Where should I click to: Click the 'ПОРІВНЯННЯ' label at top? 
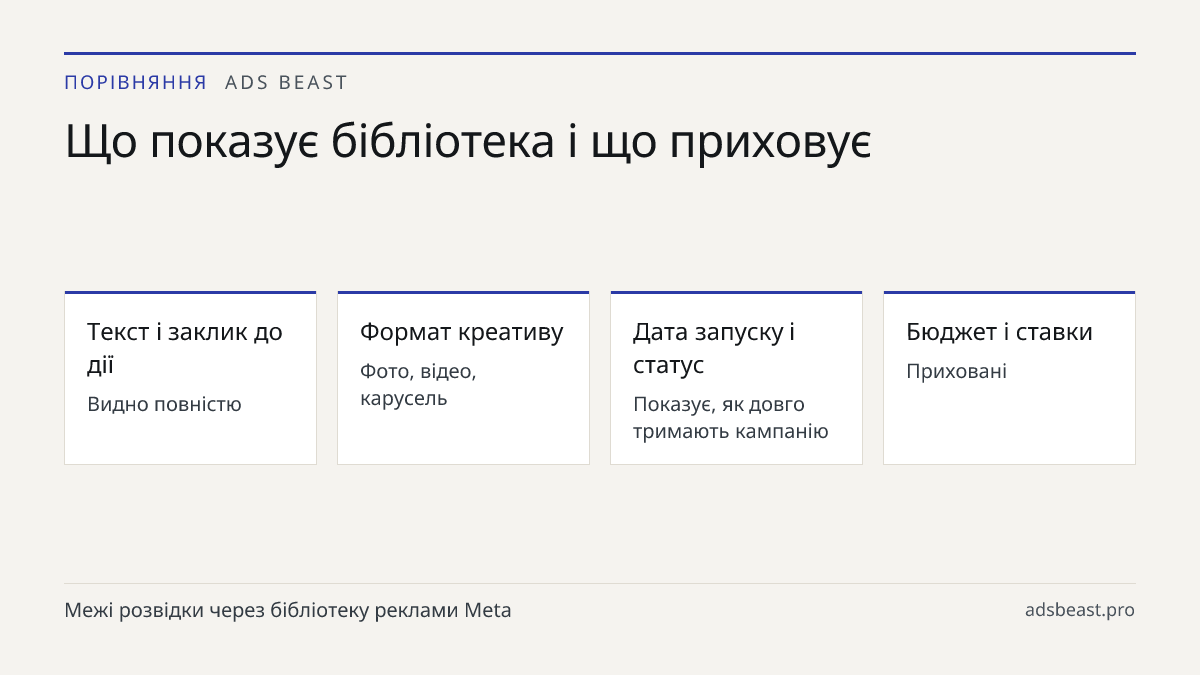click(x=136, y=83)
